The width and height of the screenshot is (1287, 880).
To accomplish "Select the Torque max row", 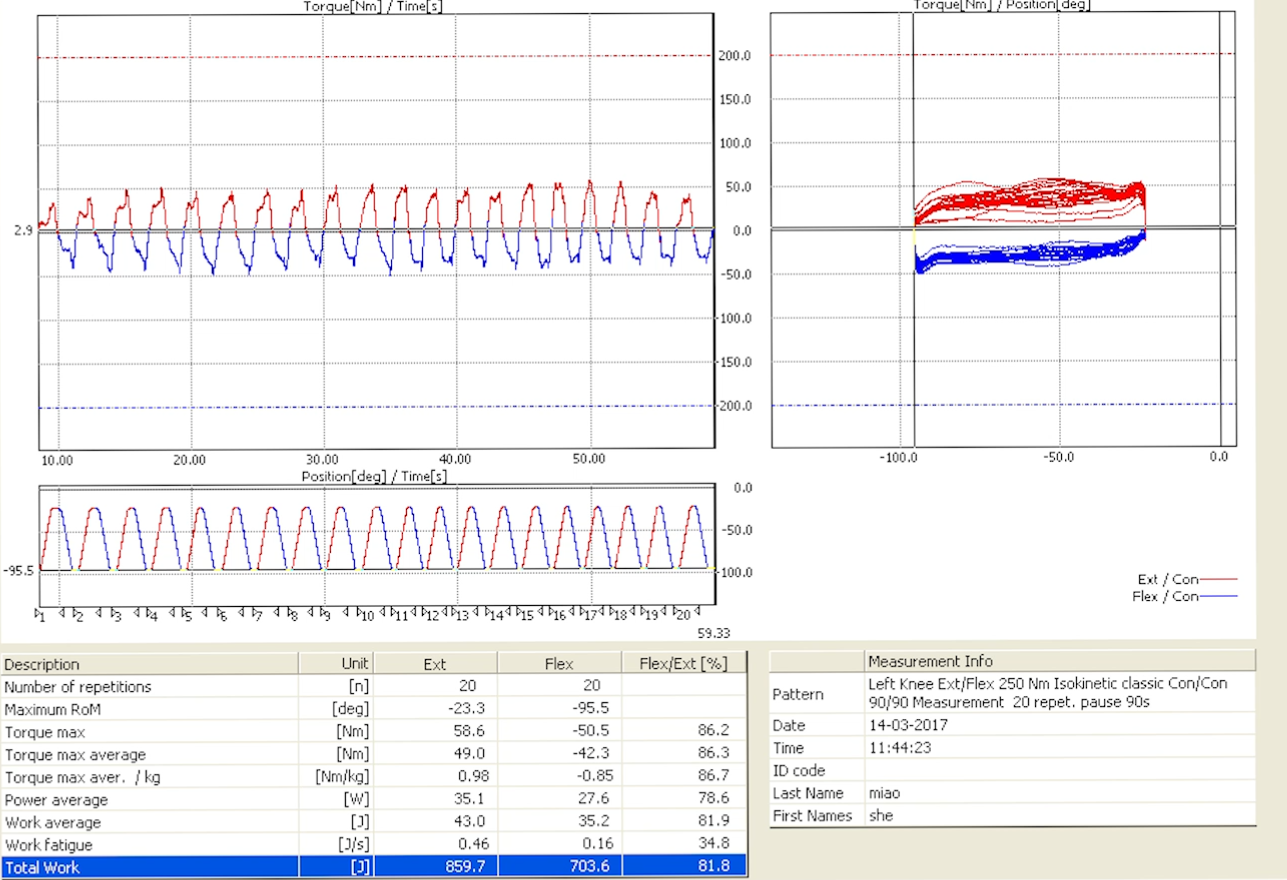I will [x=150, y=732].
